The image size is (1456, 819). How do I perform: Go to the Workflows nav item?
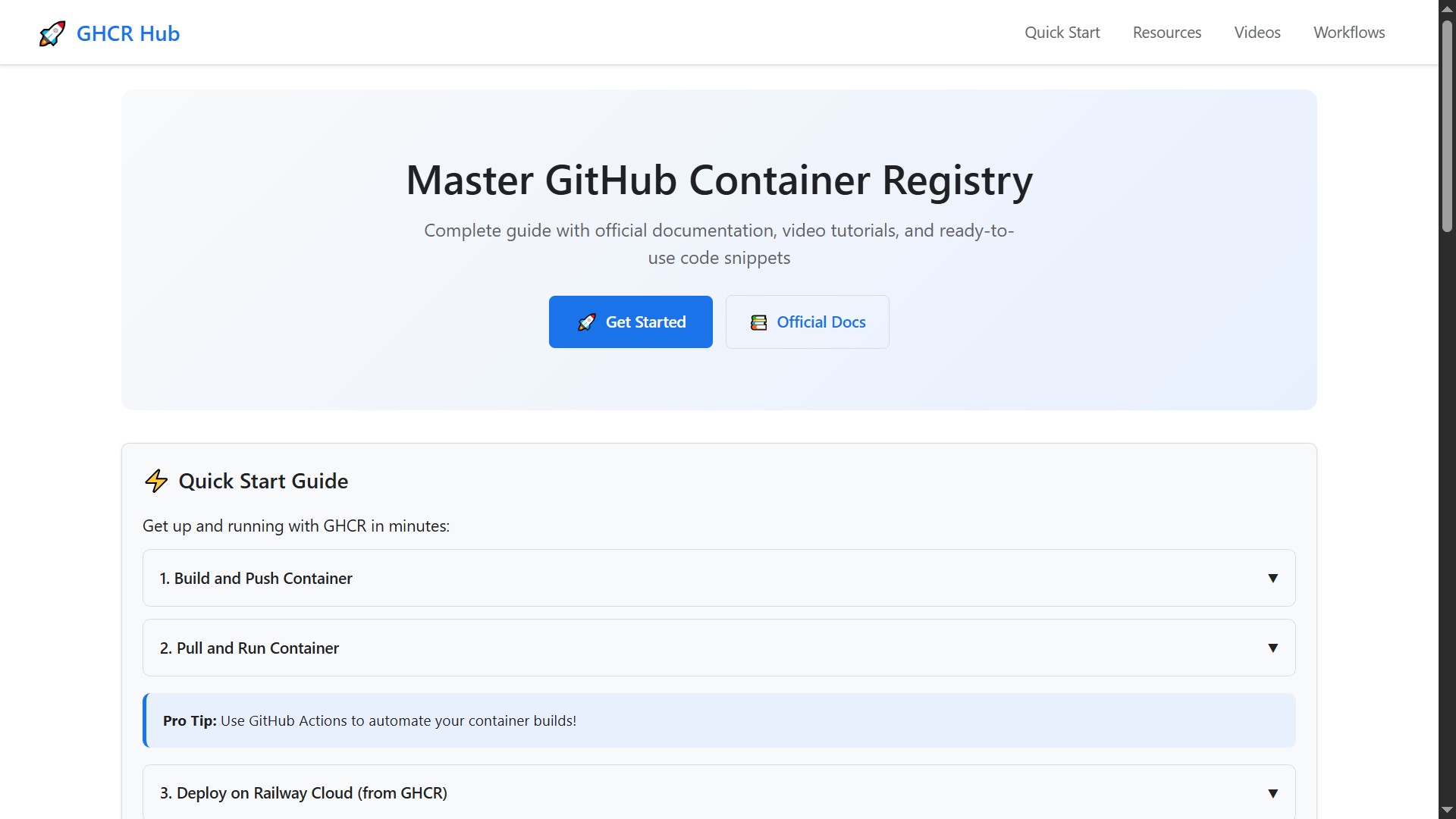click(1349, 33)
